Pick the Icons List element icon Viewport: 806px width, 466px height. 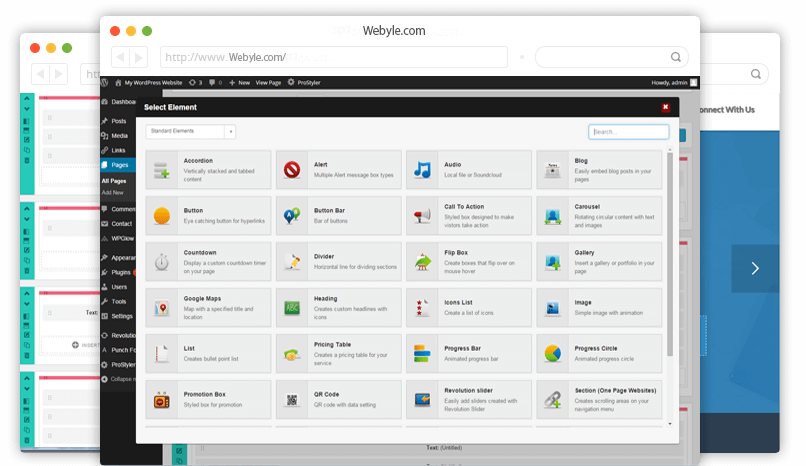(422, 308)
